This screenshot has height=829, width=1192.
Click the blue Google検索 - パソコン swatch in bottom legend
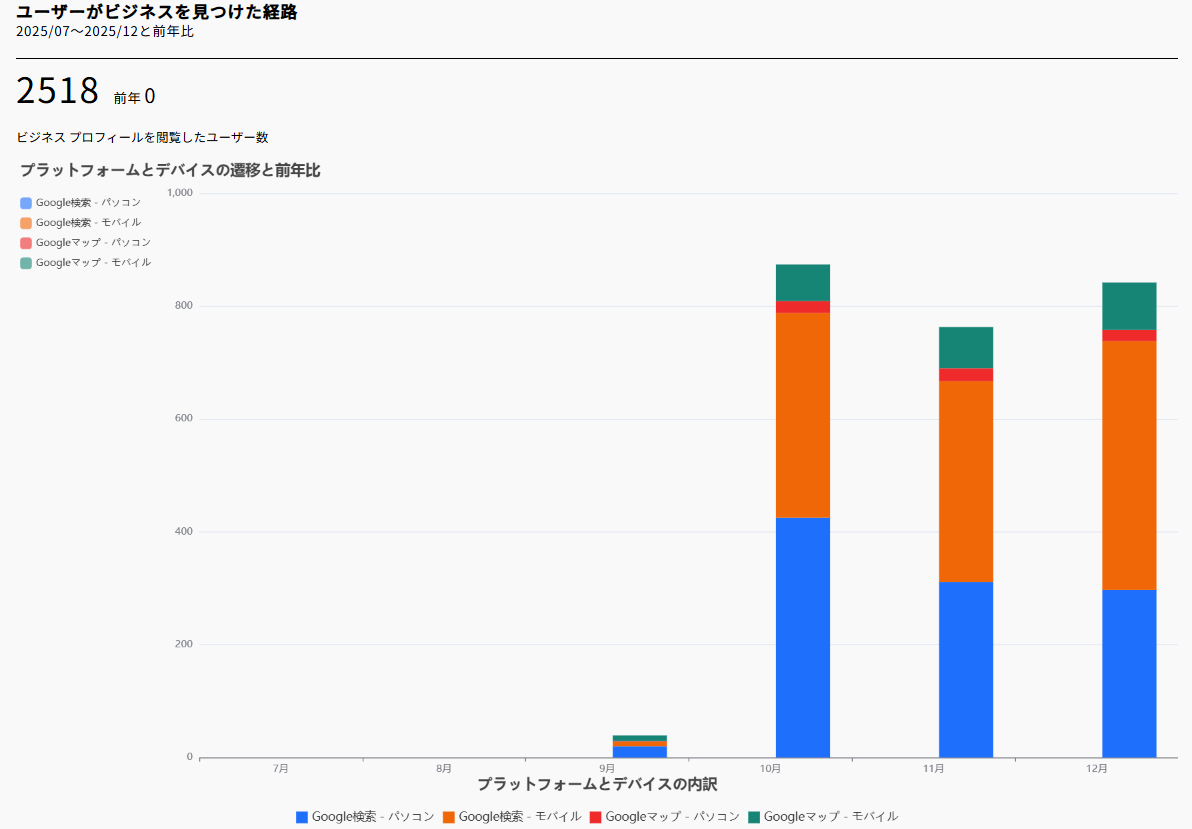coord(302,817)
